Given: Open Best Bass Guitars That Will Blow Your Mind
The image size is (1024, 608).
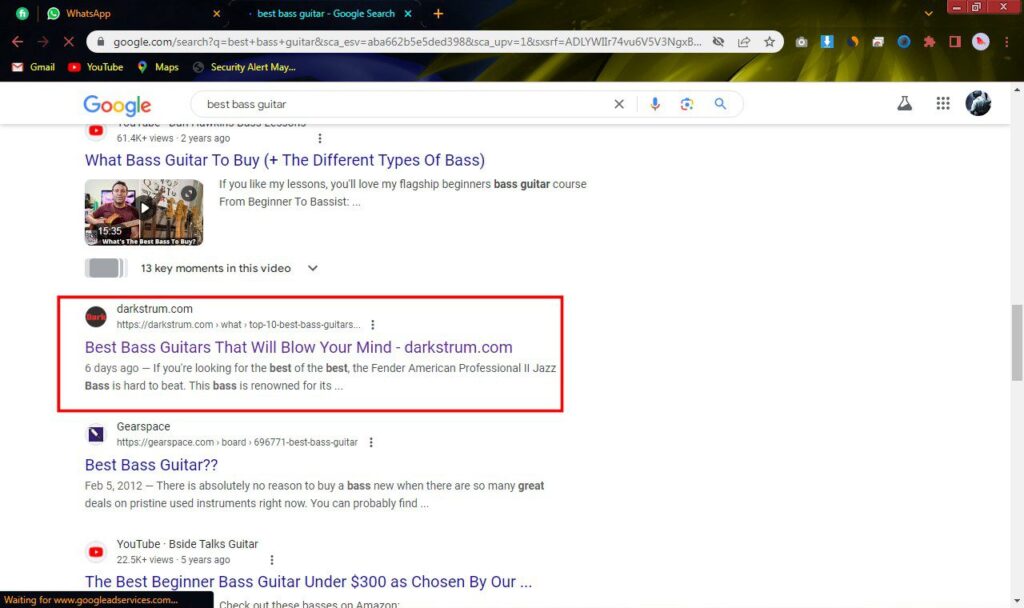Looking at the screenshot, I should pos(298,347).
